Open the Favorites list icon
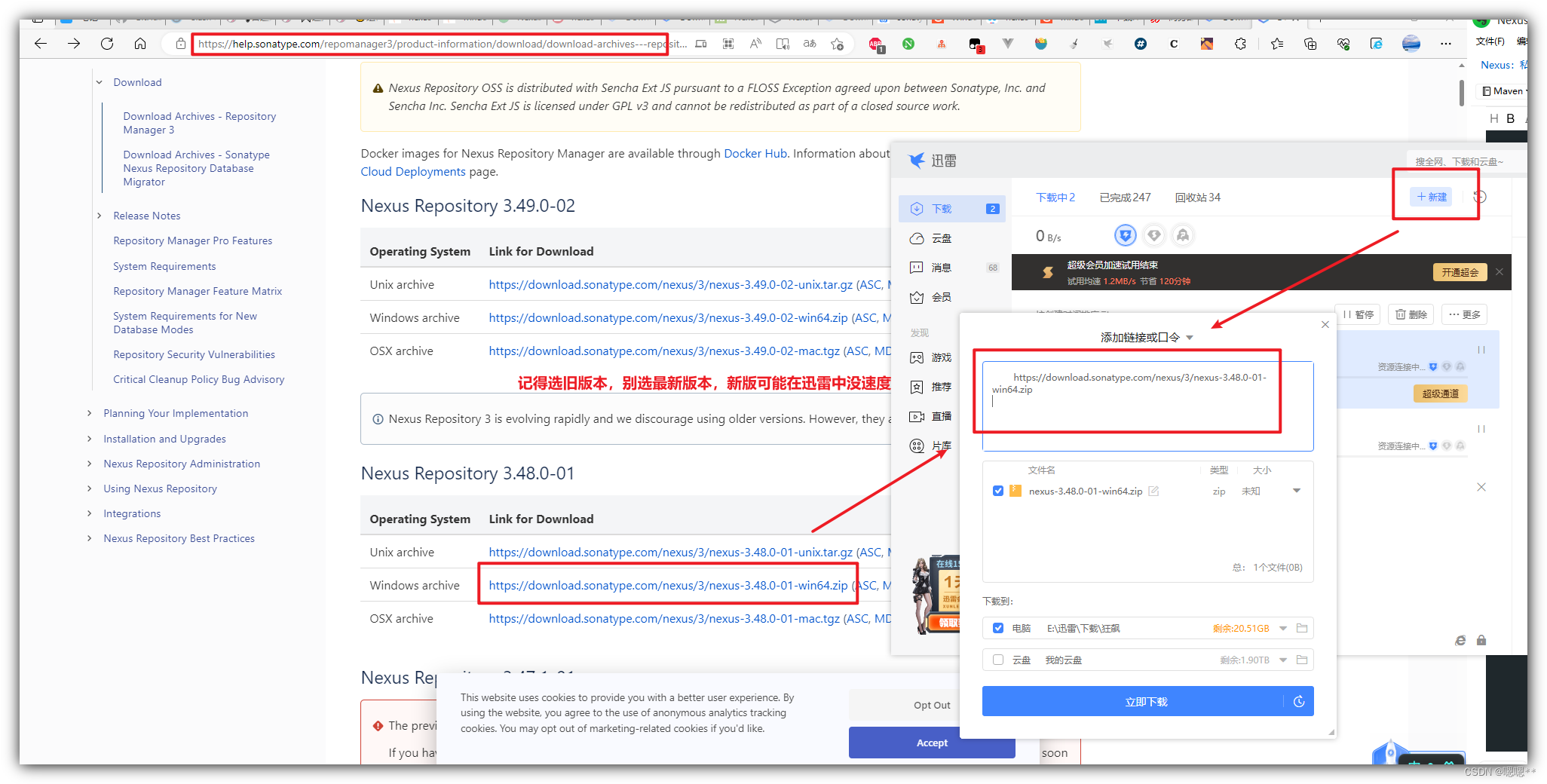The width and height of the screenshot is (1547, 784). point(1277,44)
